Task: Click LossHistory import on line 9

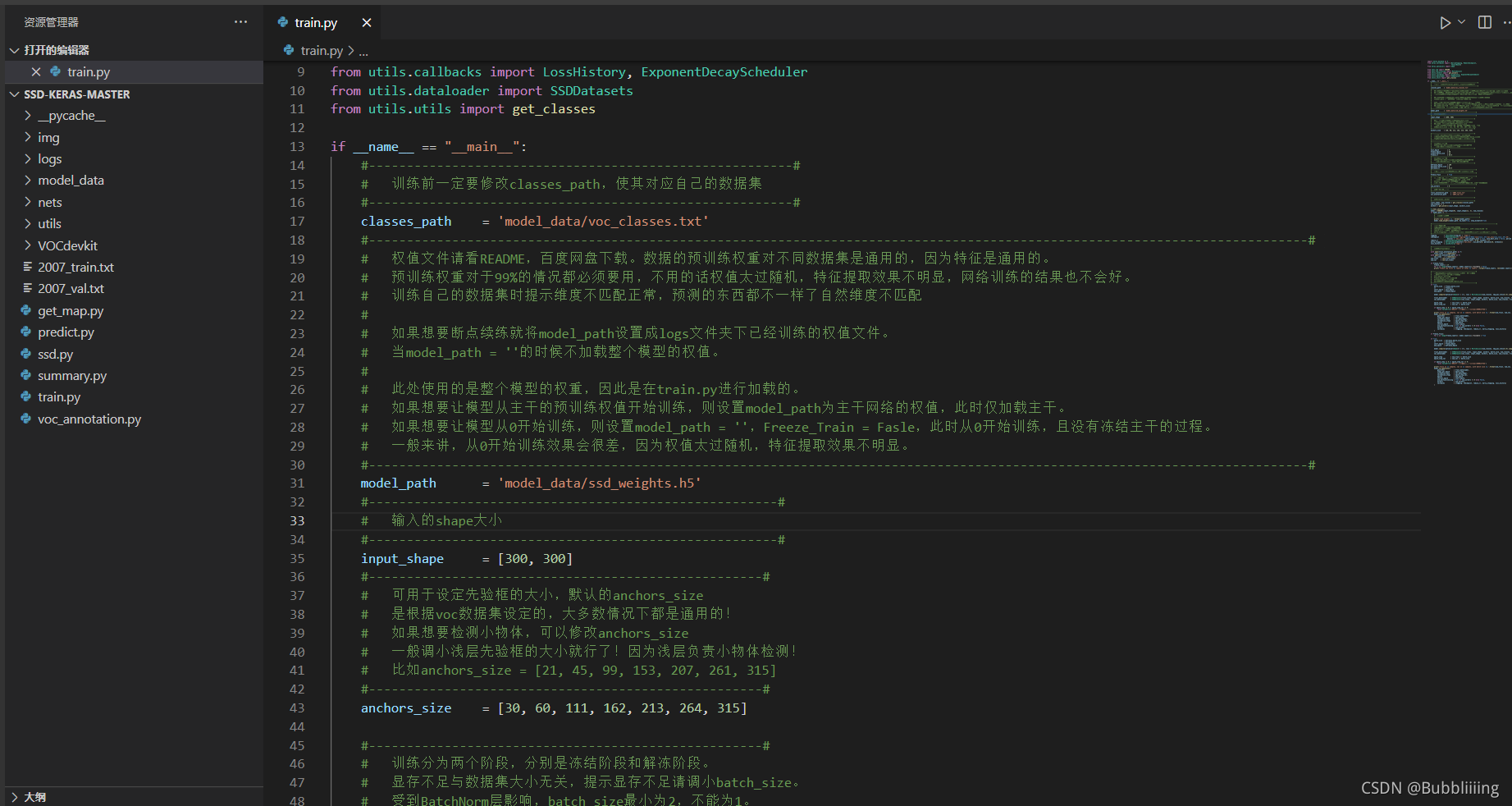Action: (x=584, y=72)
